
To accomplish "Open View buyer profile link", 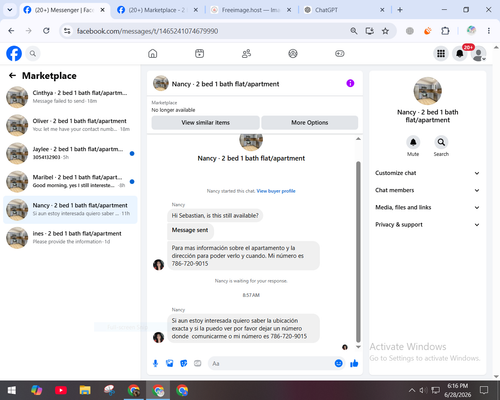I will coord(276,191).
